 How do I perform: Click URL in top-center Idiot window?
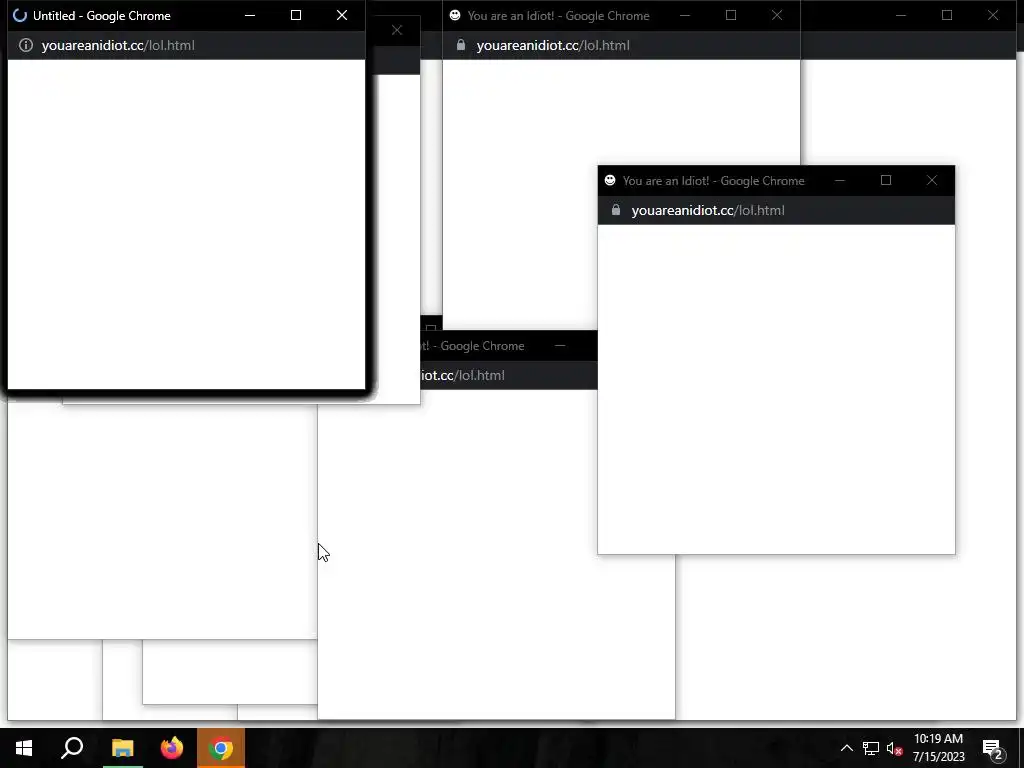click(x=553, y=45)
